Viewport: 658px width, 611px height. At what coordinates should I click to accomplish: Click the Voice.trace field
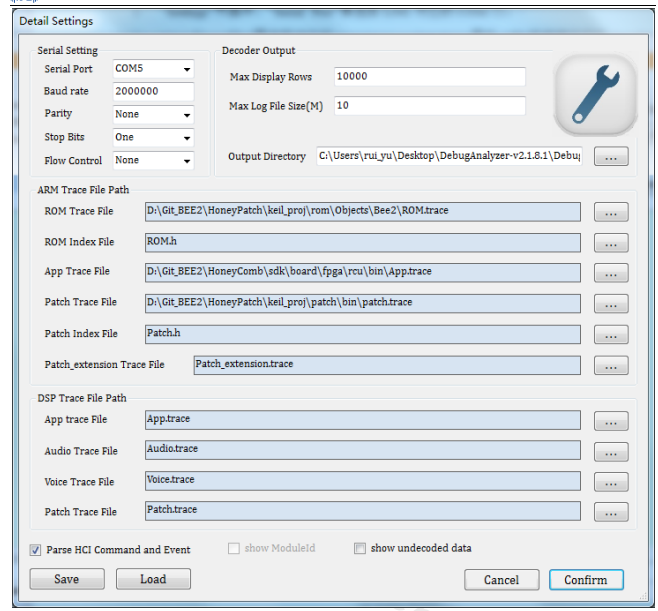[x=363, y=481]
